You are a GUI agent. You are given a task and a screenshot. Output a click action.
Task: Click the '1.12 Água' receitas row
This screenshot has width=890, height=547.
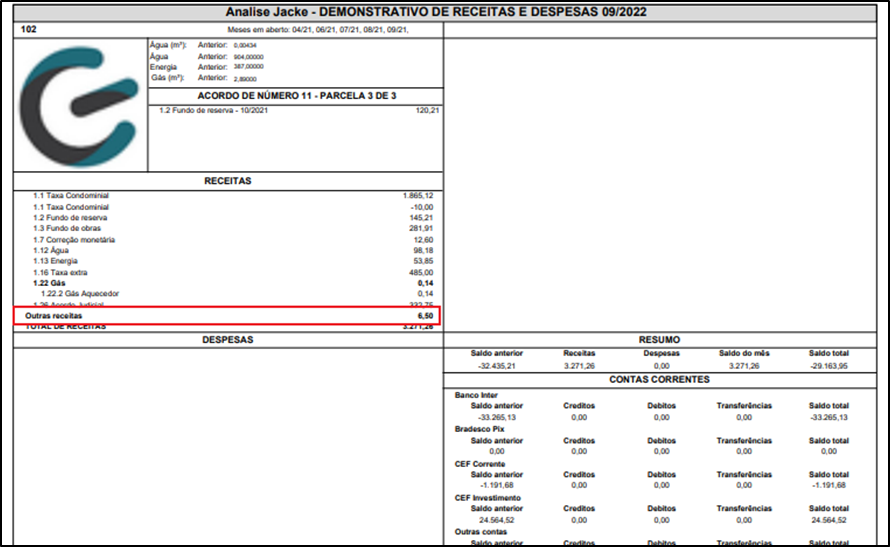pos(233,250)
